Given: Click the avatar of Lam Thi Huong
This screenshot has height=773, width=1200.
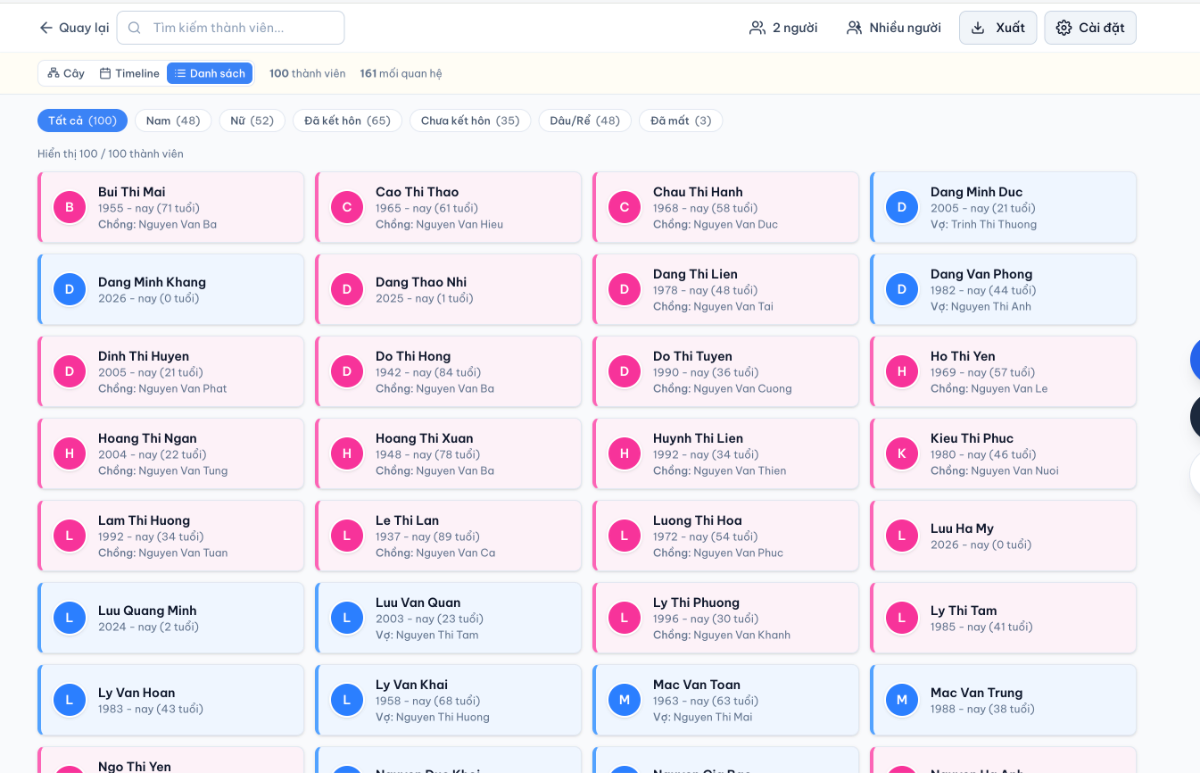Looking at the screenshot, I should tap(69, 535).
